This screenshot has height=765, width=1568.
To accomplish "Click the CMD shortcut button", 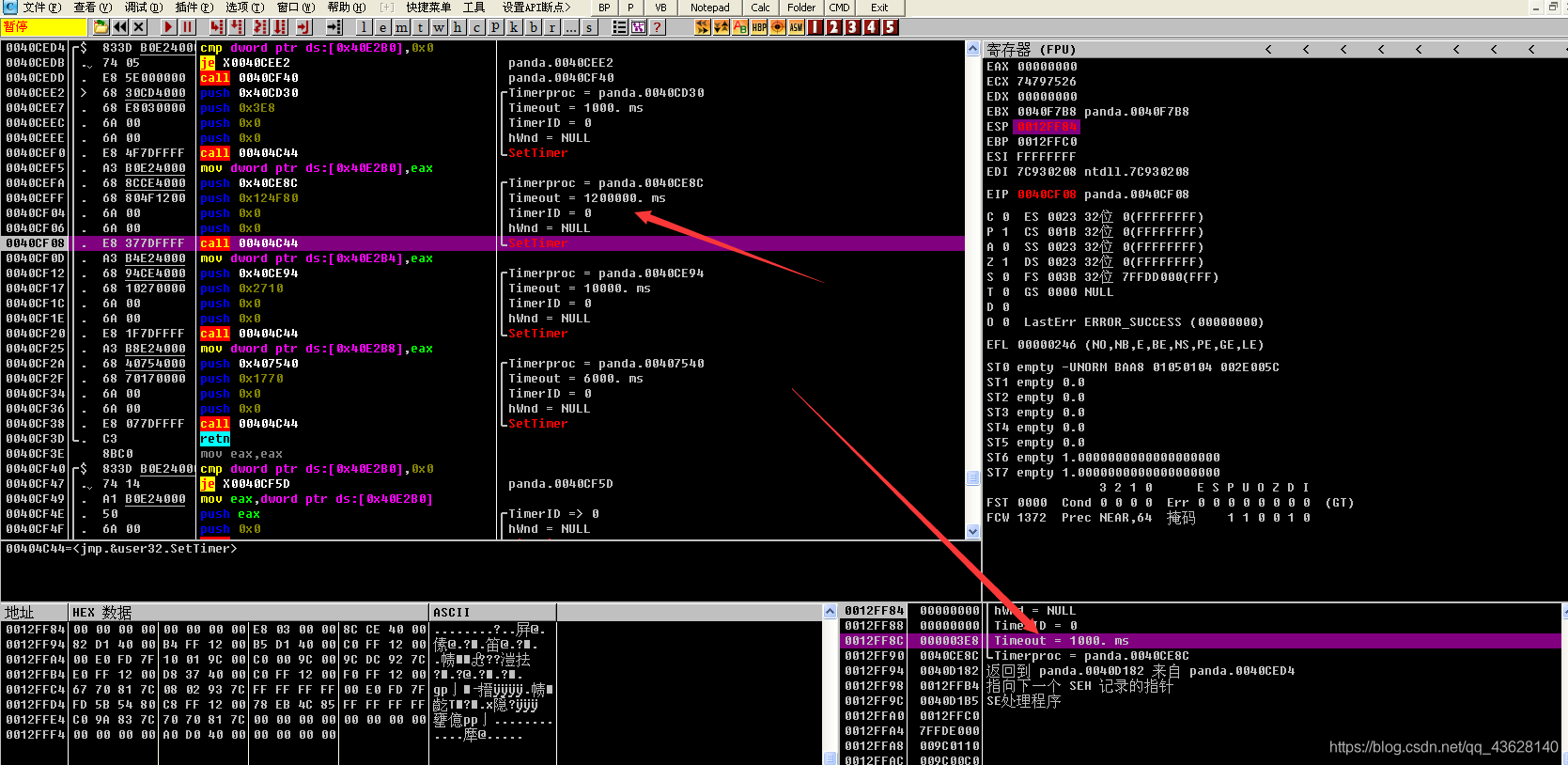I will pos(839,8).
